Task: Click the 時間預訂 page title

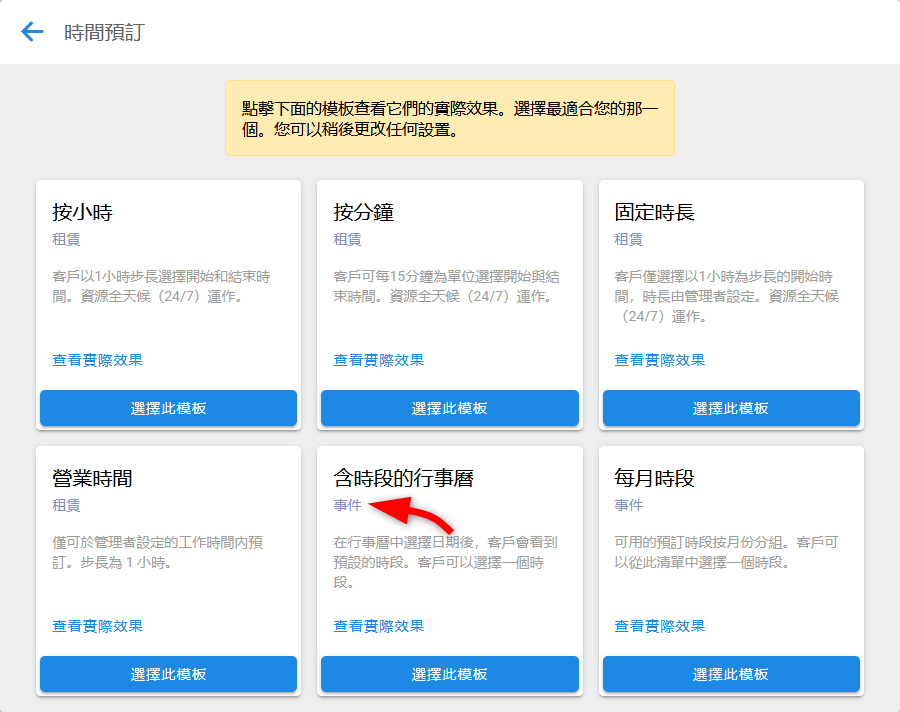Action: [x=104, y=32]
